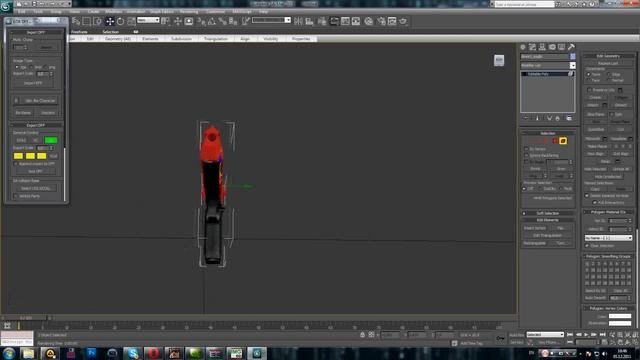Click the Edit Triangulation button
Screen dimensions: 640x360
pyautogui.click(x=547, y=236)
